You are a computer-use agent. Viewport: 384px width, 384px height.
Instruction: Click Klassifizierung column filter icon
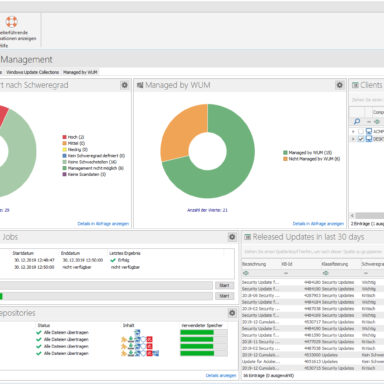click(x=325, y=273)
